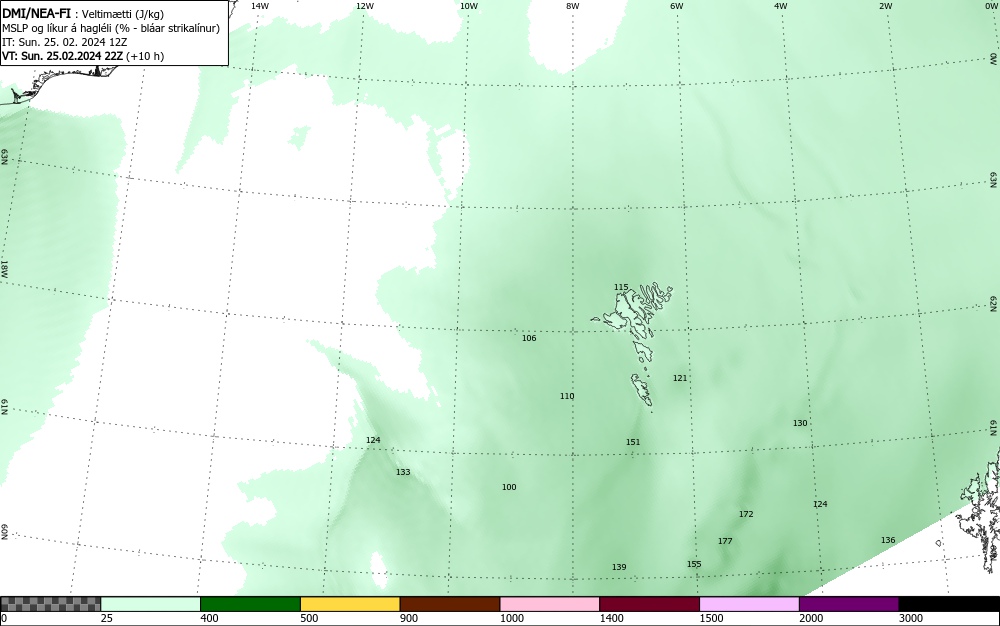Click the 8W longitude label
Screen dimensions: 1000x626
click(573, 6)
